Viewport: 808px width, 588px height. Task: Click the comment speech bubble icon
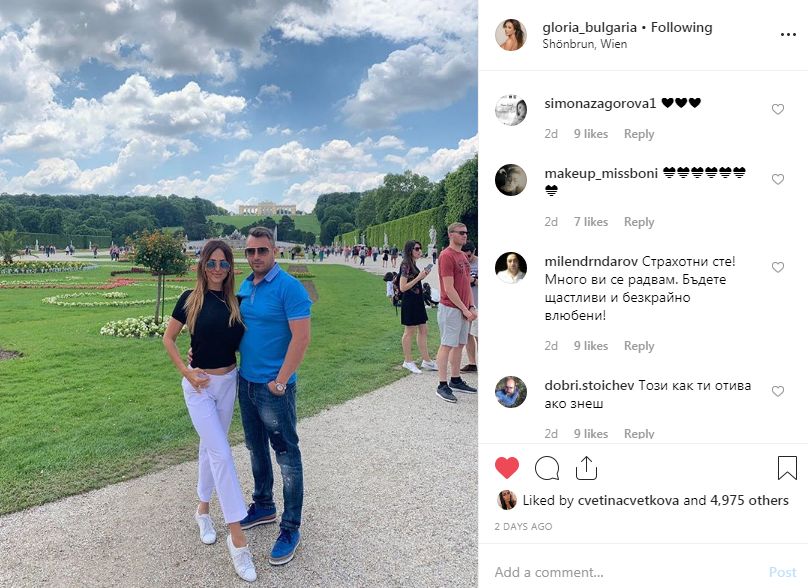(547, 468)
